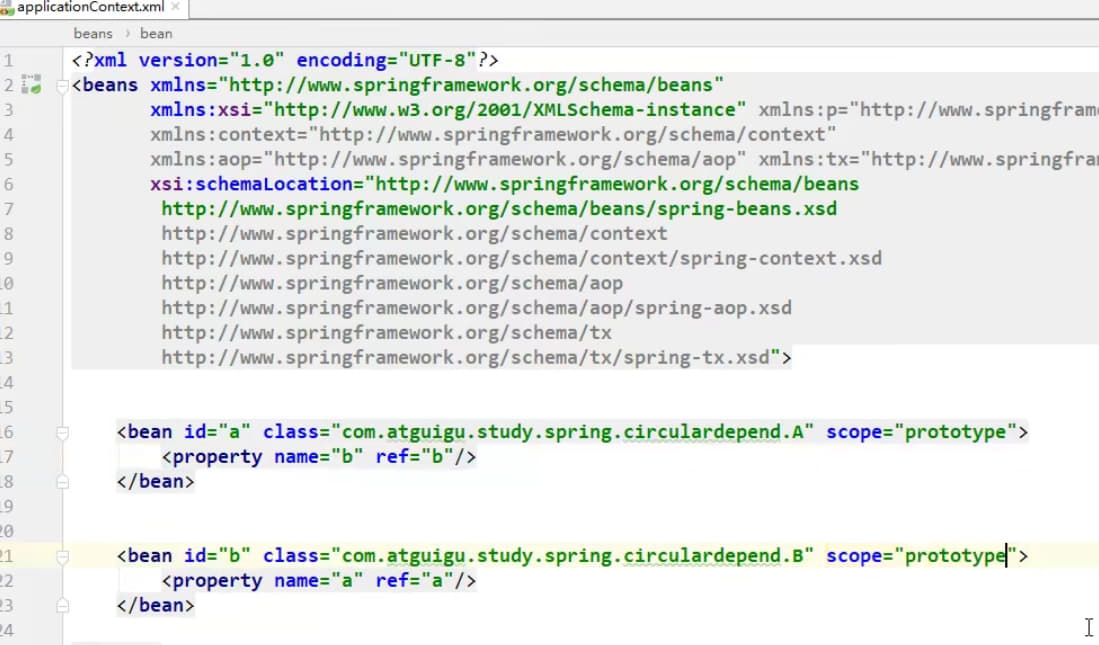
Task: Click the xsi:schemaLocation attribute name
Action: click(x=251, y=184)
